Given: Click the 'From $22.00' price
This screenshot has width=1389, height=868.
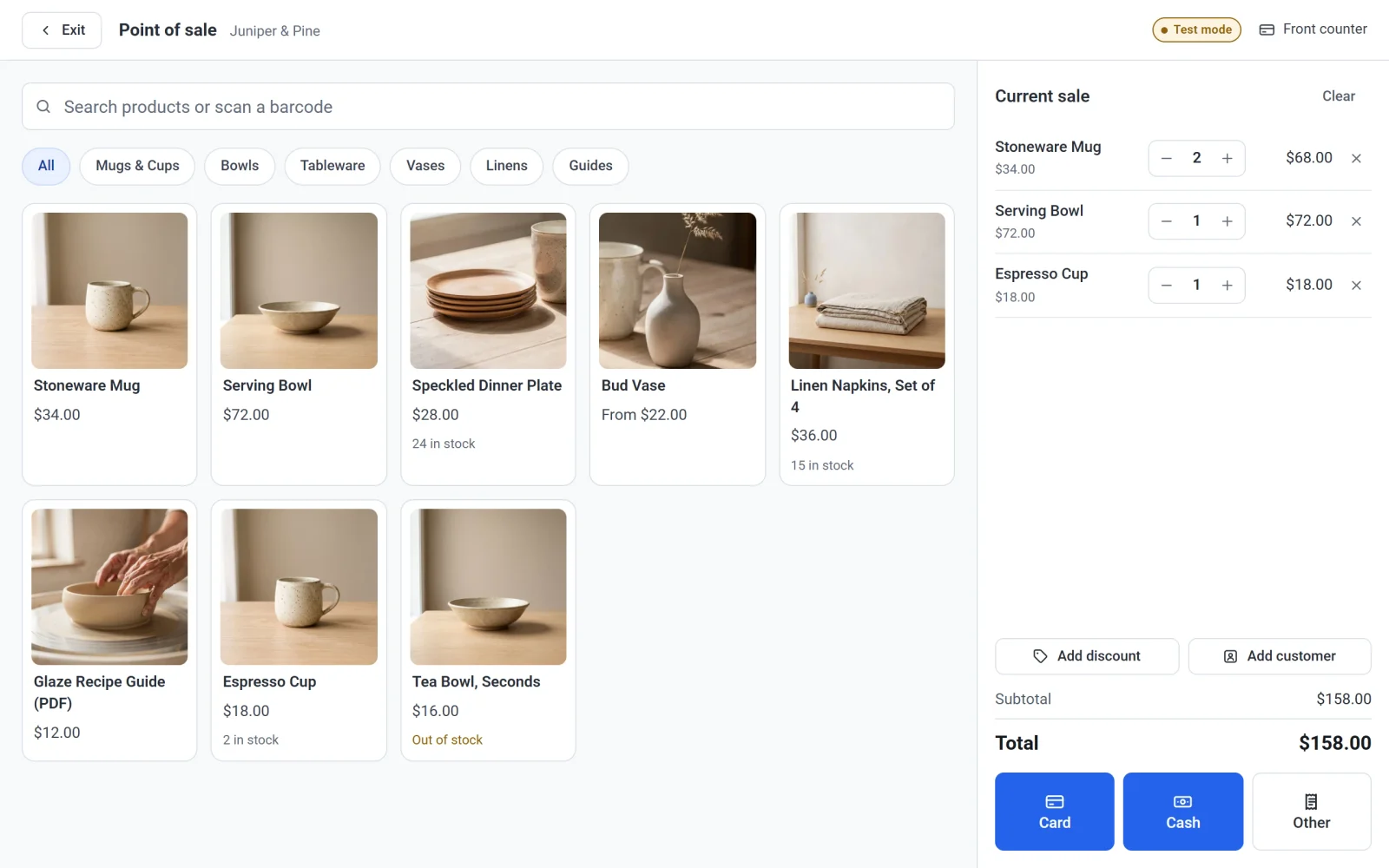Looking at the screenshot, I should tap(644, 415).
